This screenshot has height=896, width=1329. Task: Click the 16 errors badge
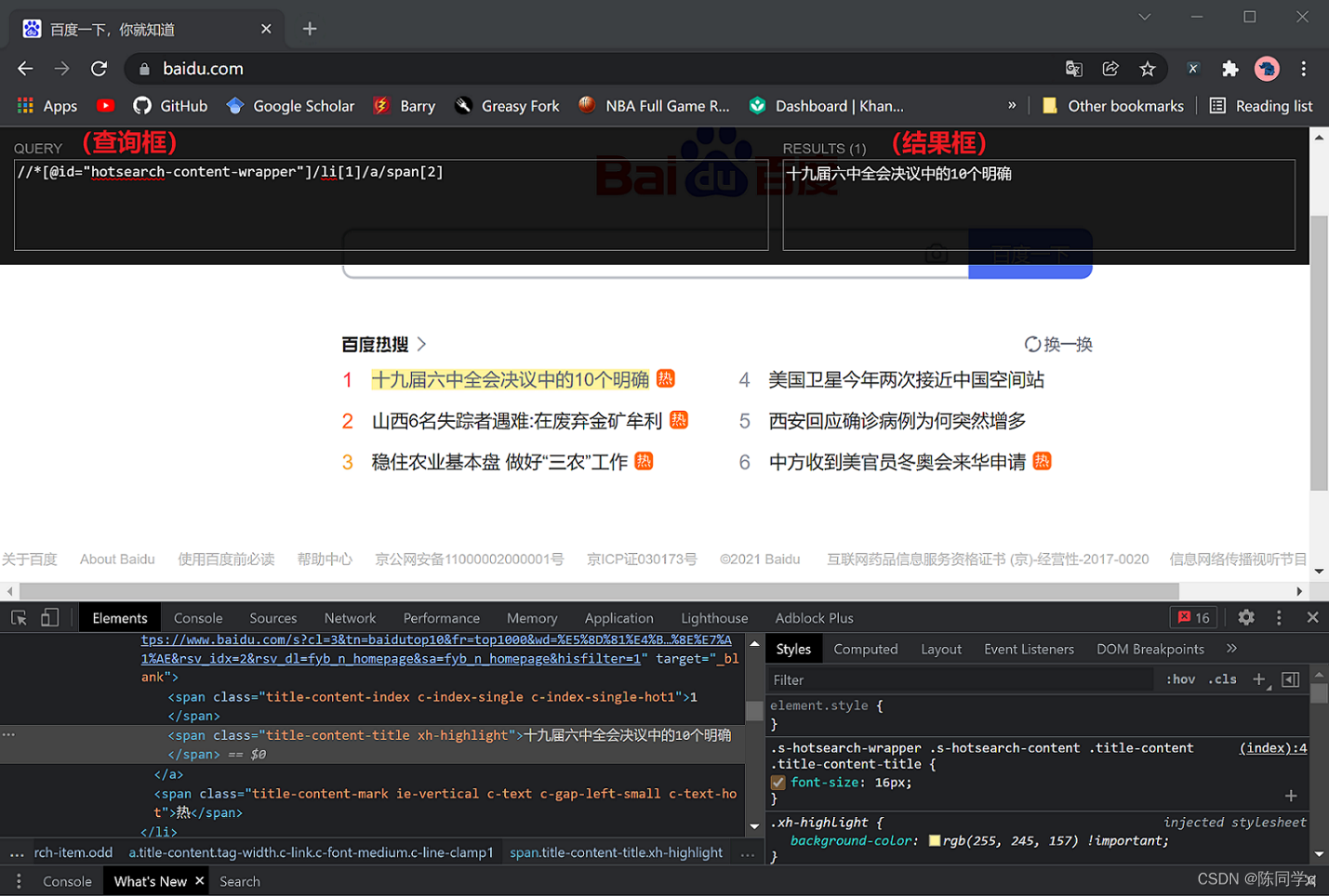click(1194, 618)
